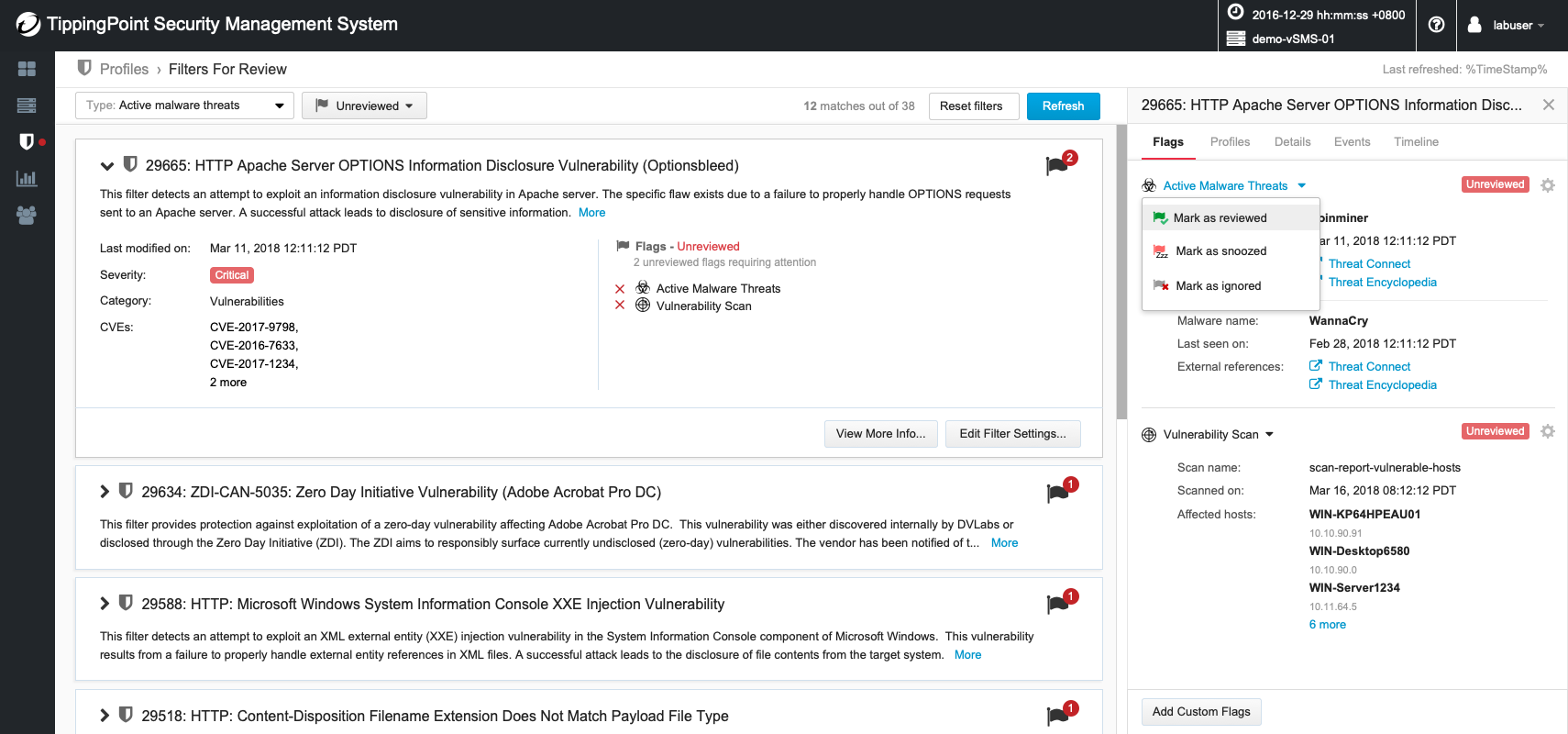Switch to the Events tab

tap(1352, 142)
